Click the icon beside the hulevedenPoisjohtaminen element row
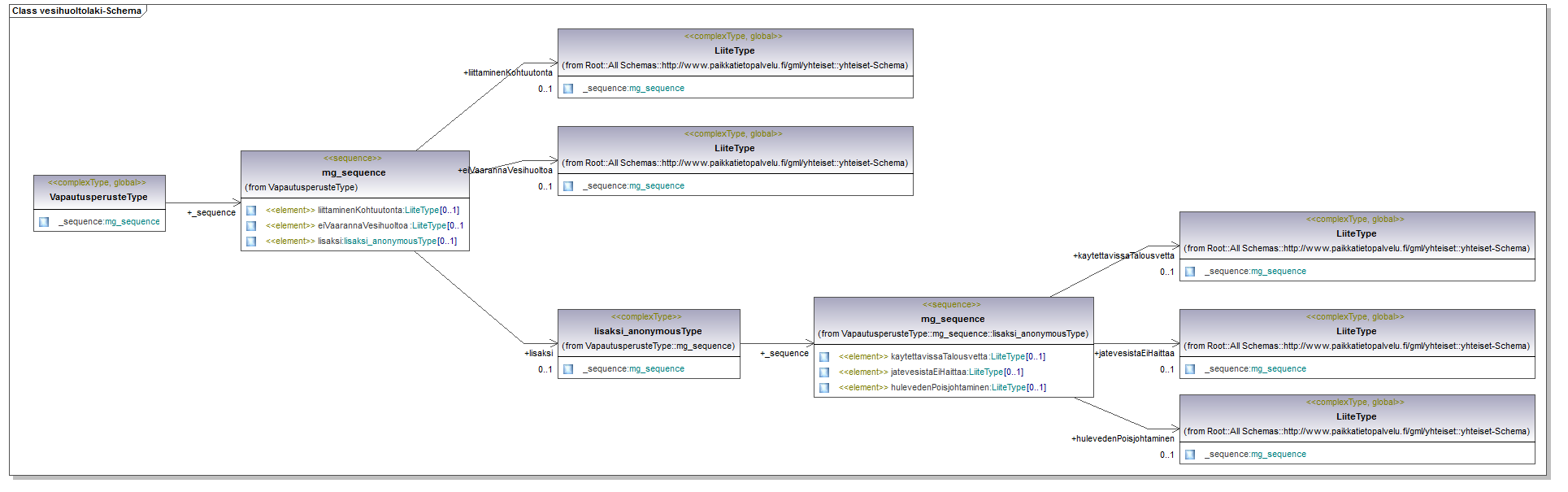This screenshot has height=492, width=1568. [824, 388]
